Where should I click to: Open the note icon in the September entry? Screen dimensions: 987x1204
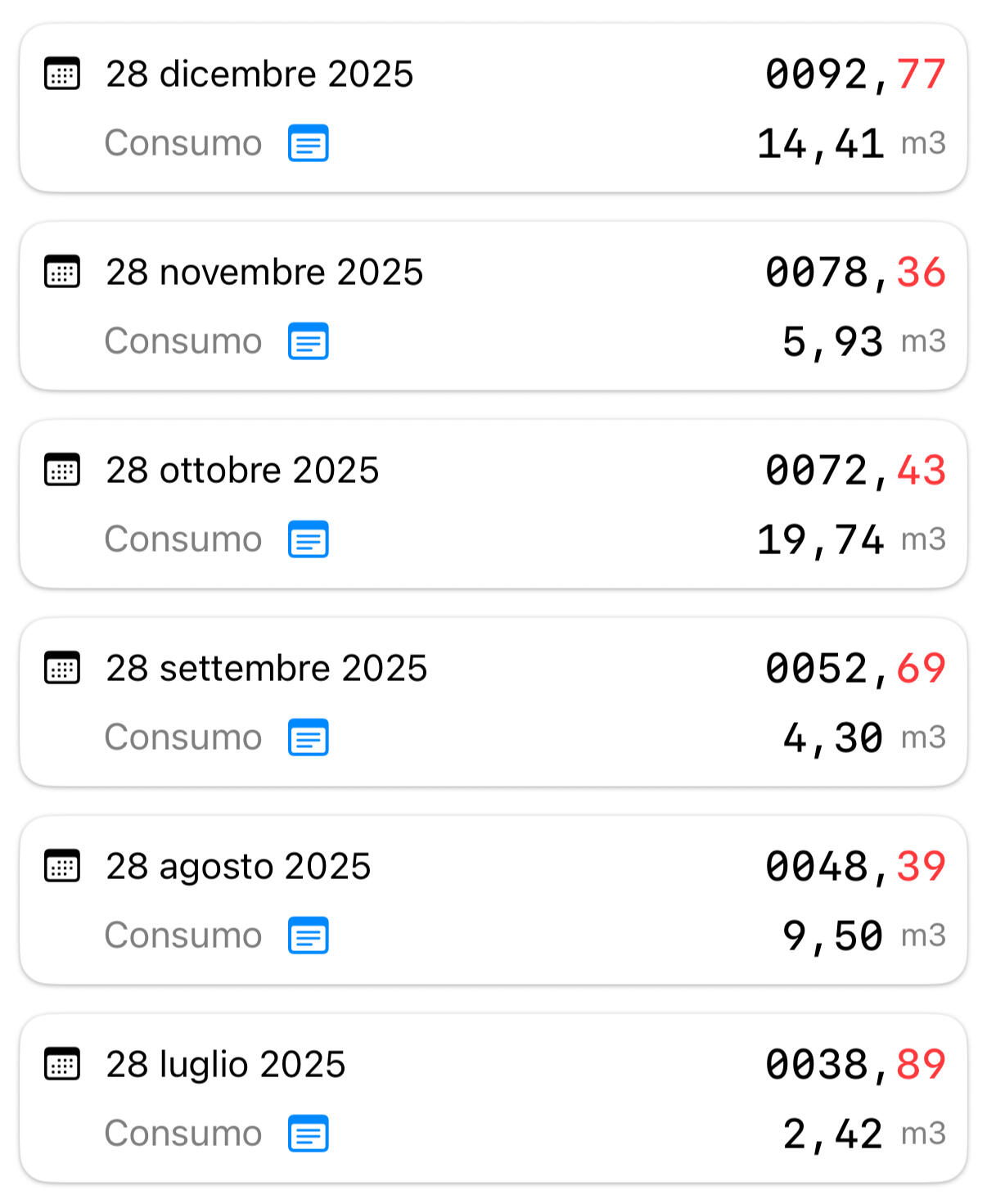click(308, 737)
